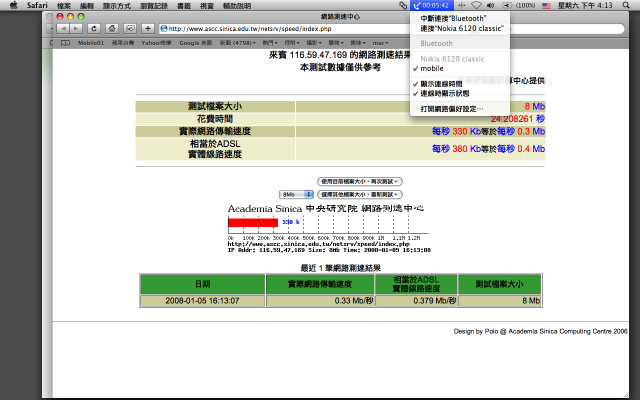This screenshot has height=400, width=640.
Task: Click the 24.208261 秒 time value
Action: point(518,119)
